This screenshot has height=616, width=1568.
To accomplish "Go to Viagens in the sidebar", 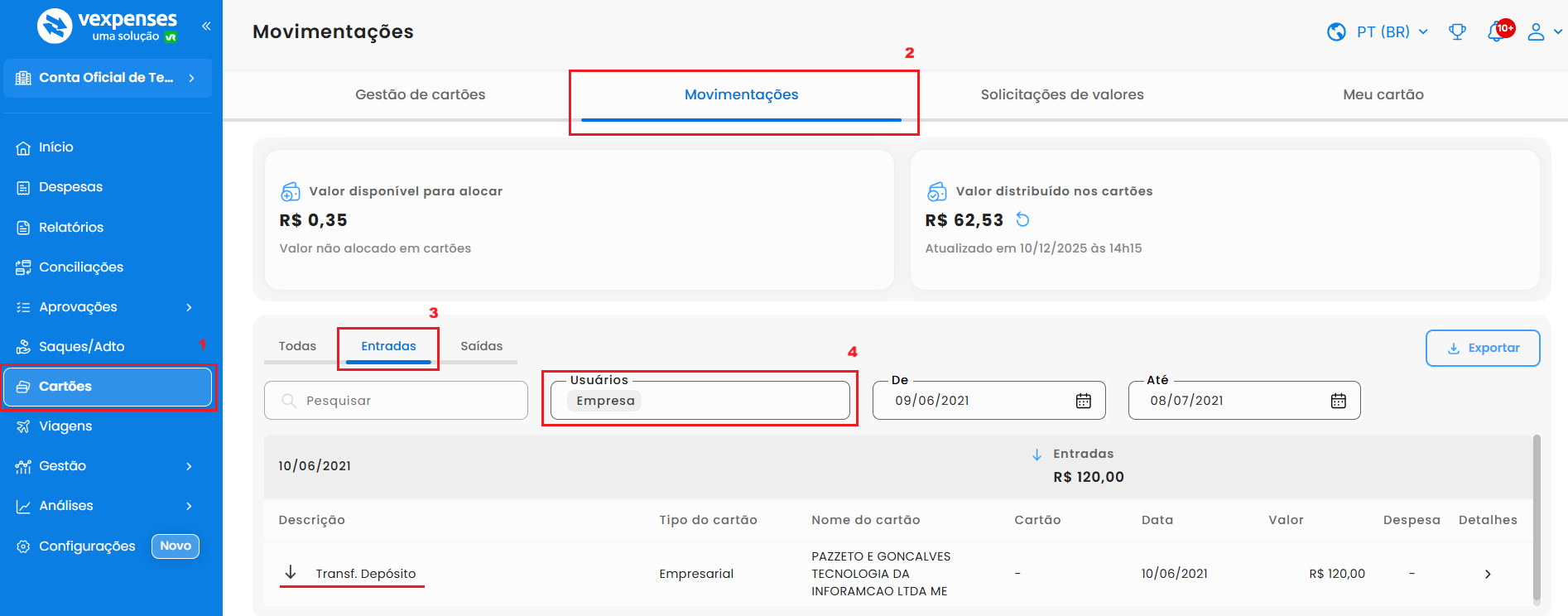I will [x=65, y=426].
